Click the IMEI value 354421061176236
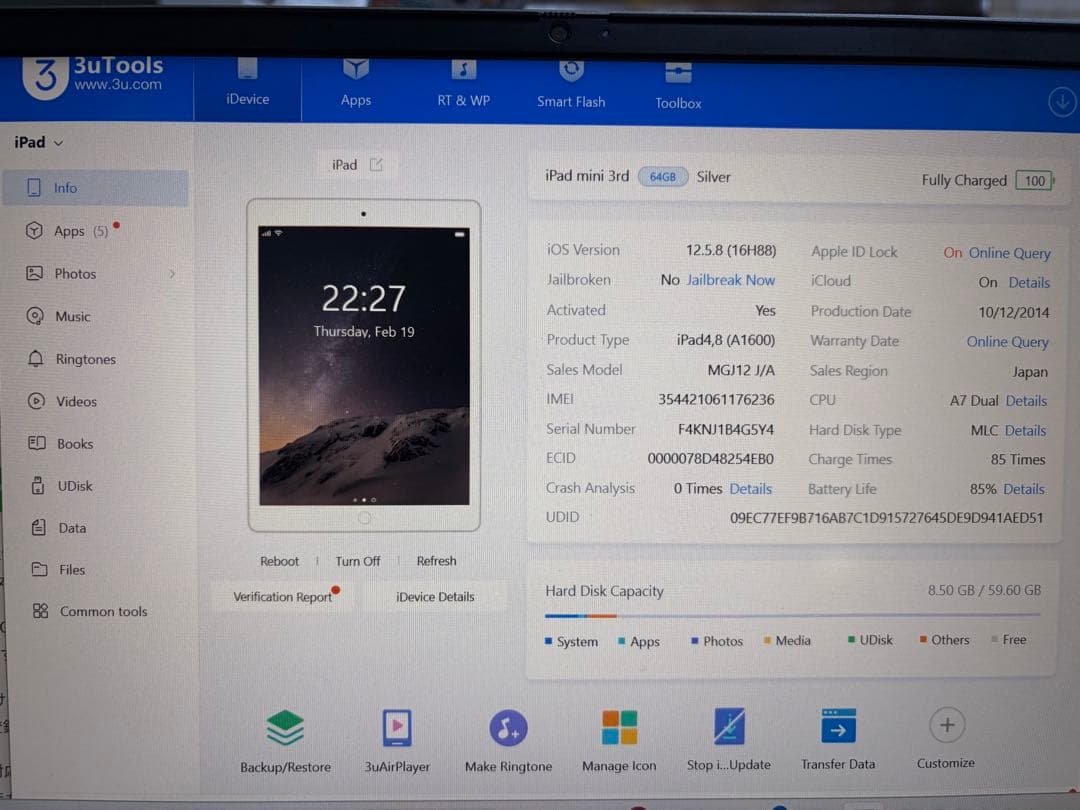 716,399
